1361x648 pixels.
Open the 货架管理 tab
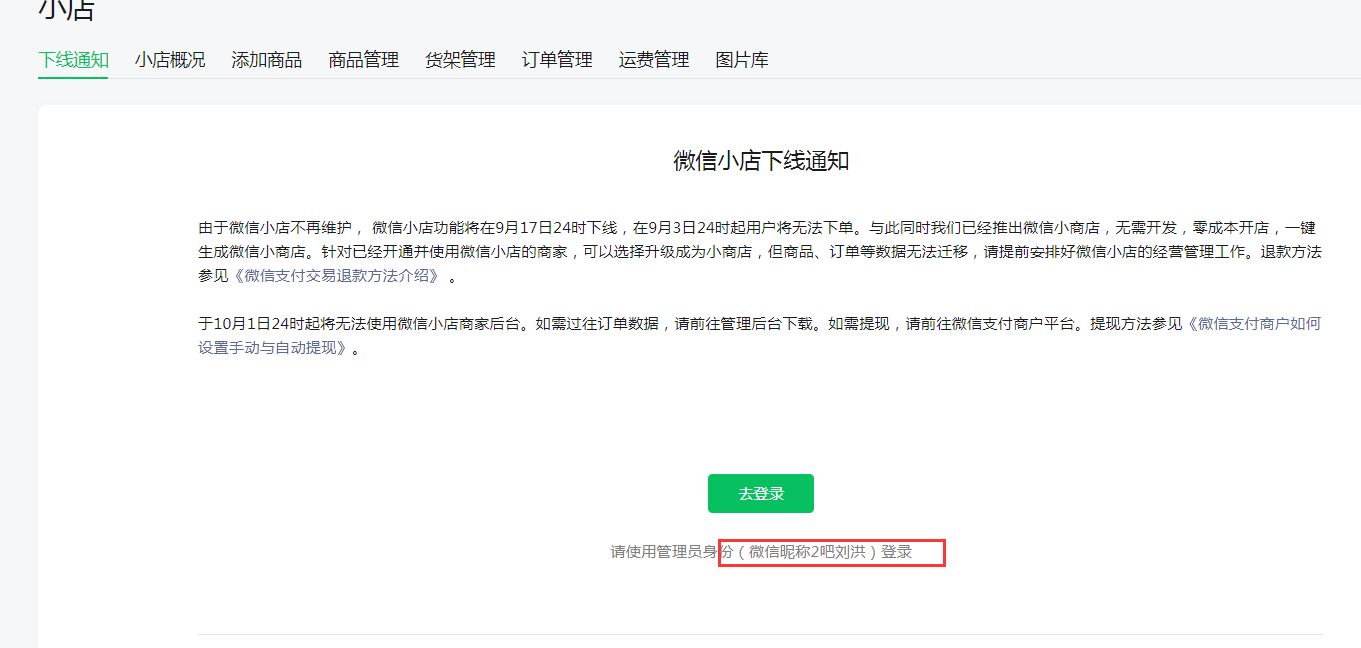tap(460, 60)
